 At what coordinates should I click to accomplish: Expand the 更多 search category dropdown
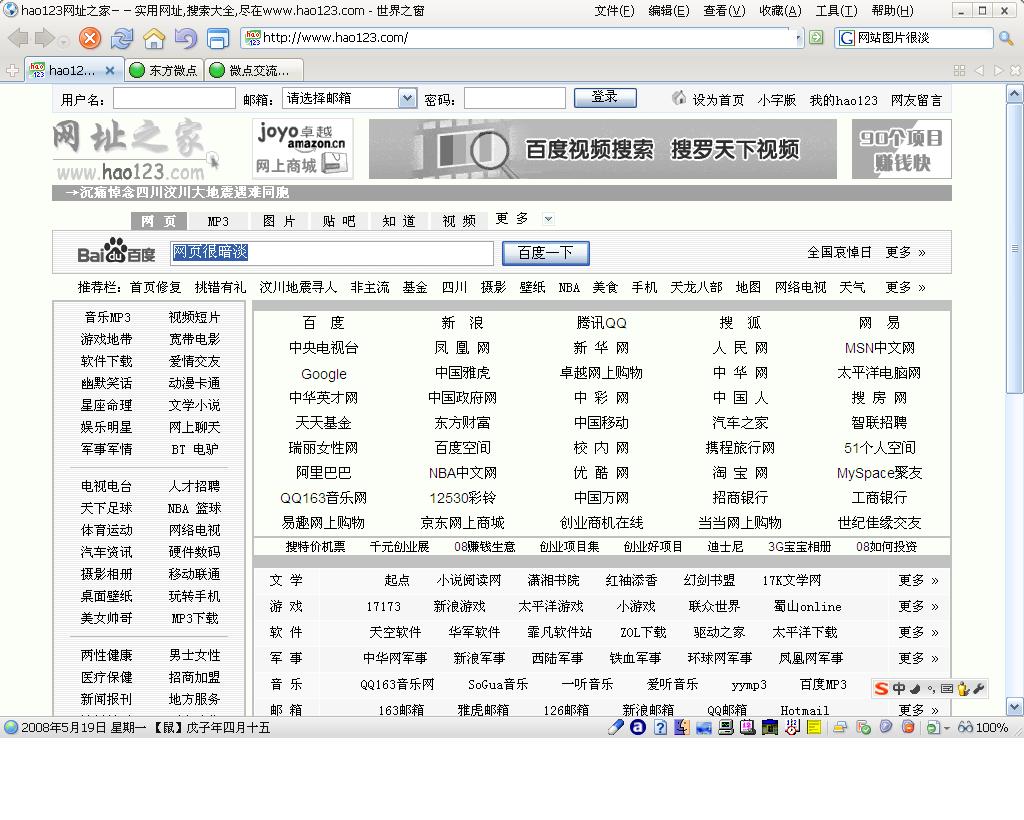point(548,219)
